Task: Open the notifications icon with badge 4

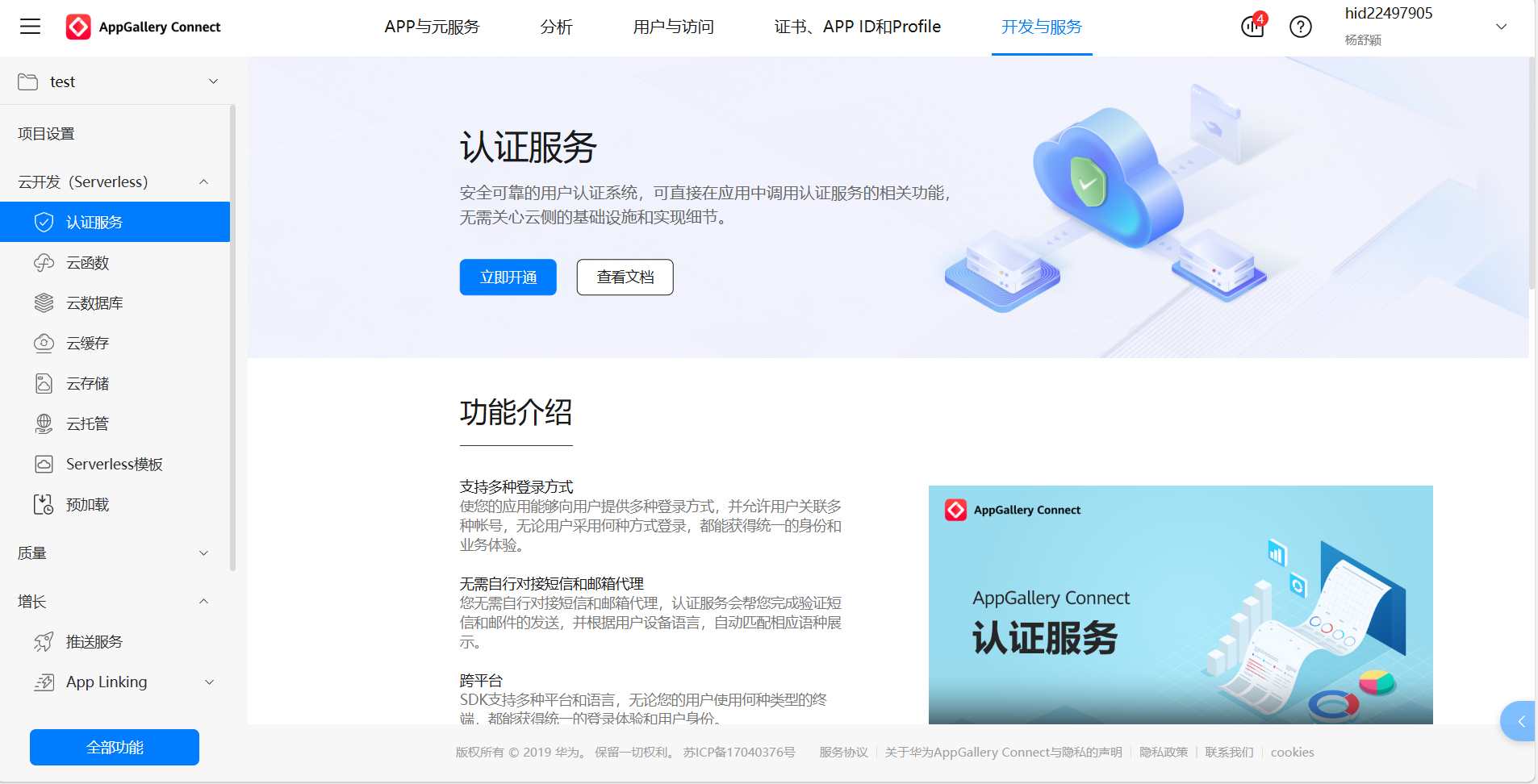Action: pos(1252,26)
